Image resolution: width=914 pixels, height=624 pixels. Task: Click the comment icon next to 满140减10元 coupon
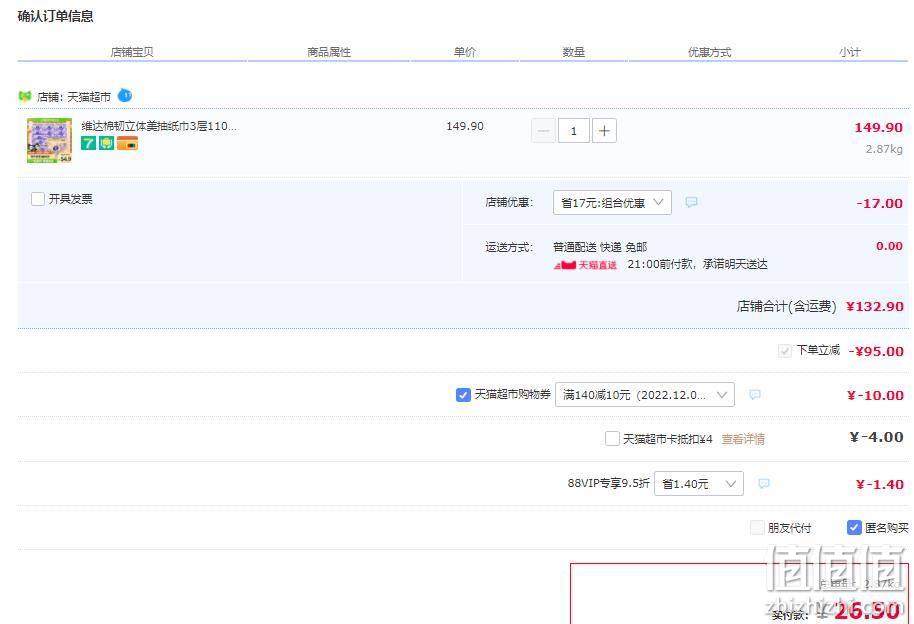[x=755, y=395]
